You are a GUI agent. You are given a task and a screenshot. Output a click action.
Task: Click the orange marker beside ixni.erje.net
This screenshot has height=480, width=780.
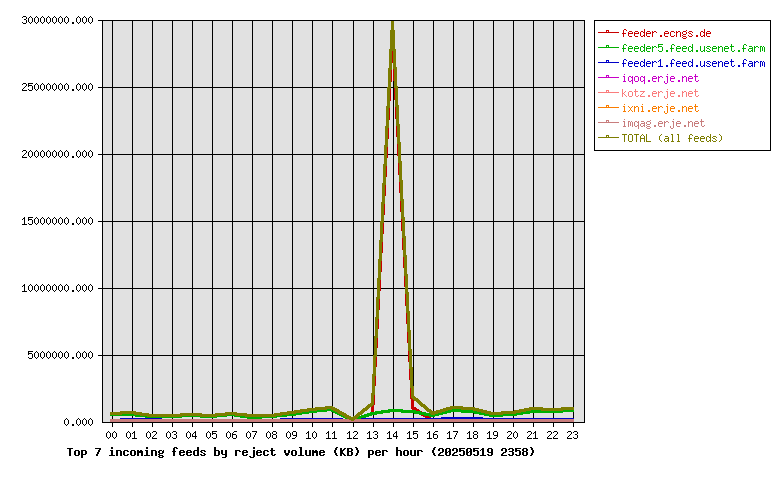[x=608, y=107]
